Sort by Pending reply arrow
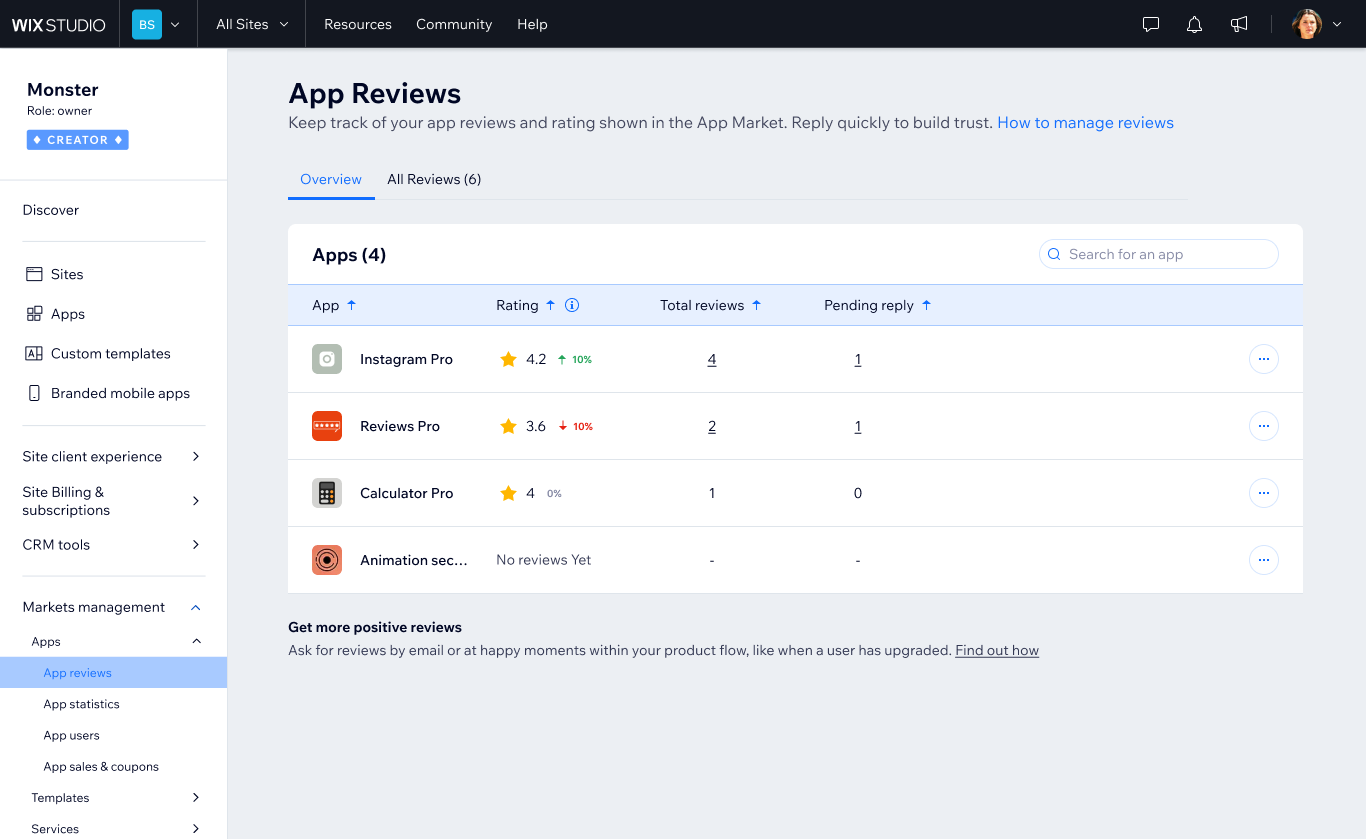The height and width of the screenshot is (839, 1366). 926,305
